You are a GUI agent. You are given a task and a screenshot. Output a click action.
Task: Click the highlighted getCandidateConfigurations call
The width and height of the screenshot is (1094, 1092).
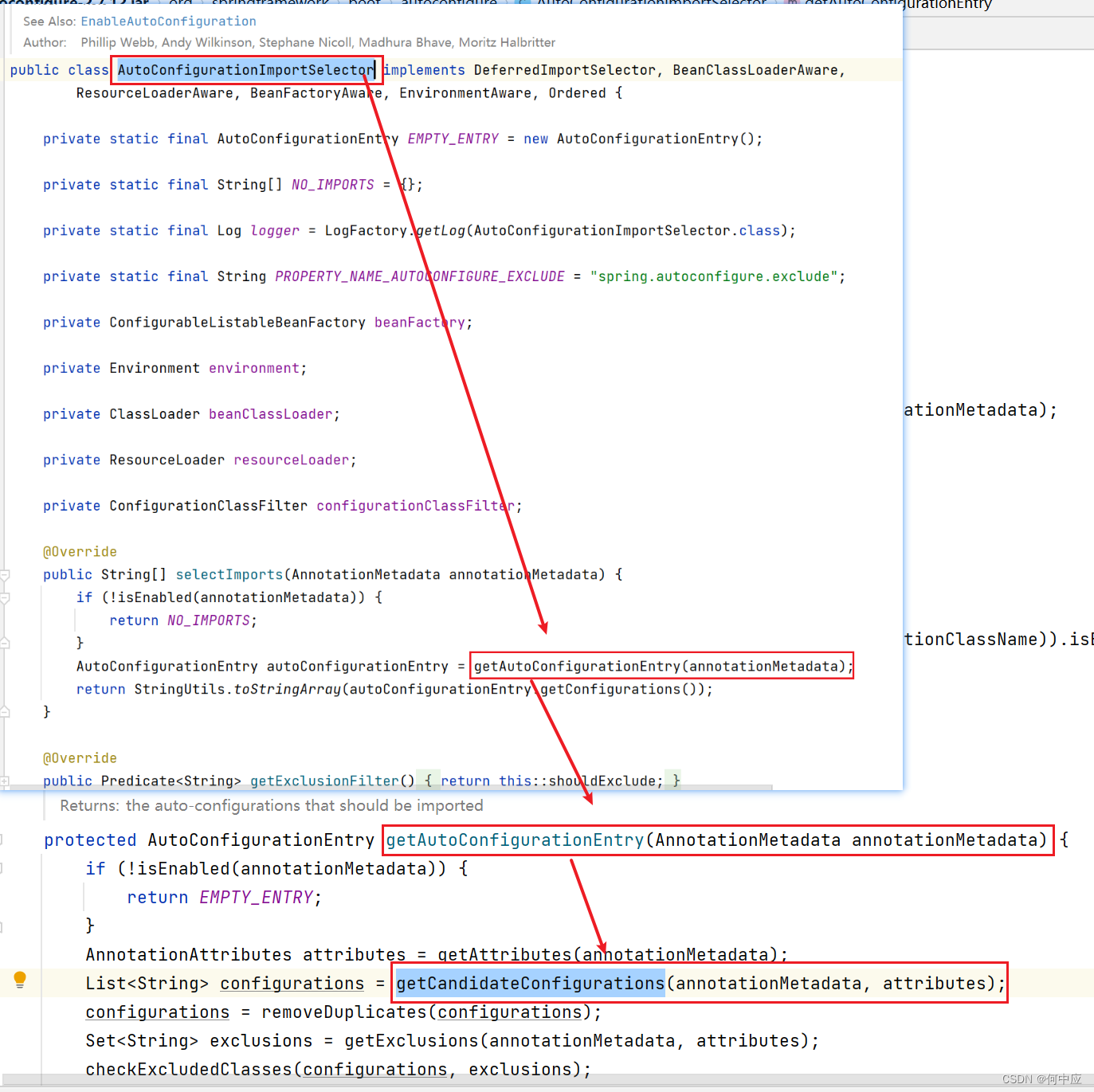(x=531, y=984)
